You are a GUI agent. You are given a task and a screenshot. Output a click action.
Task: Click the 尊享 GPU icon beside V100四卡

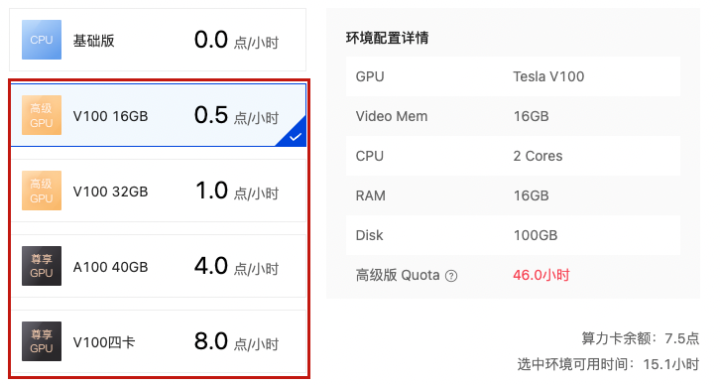42,341
